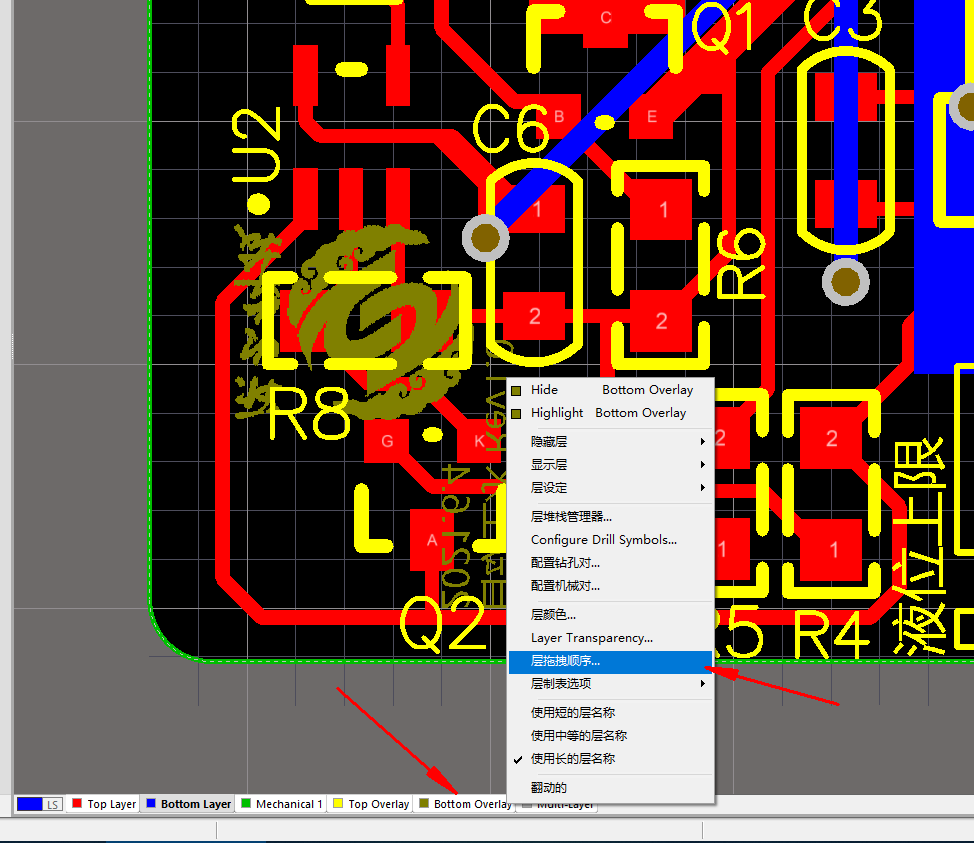974x843 pixels.
Task: Click the grayed Multi-Layer tab color square
Action: [x=527, y=803]
